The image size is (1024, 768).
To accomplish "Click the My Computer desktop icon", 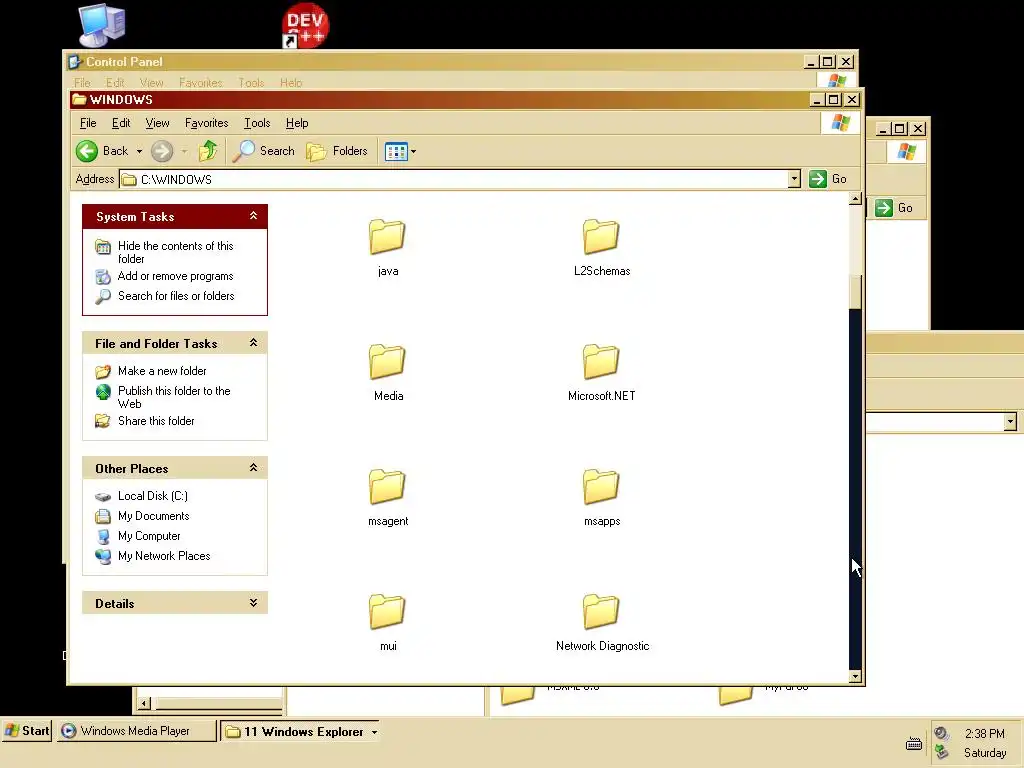I will [x=102, y=25].
